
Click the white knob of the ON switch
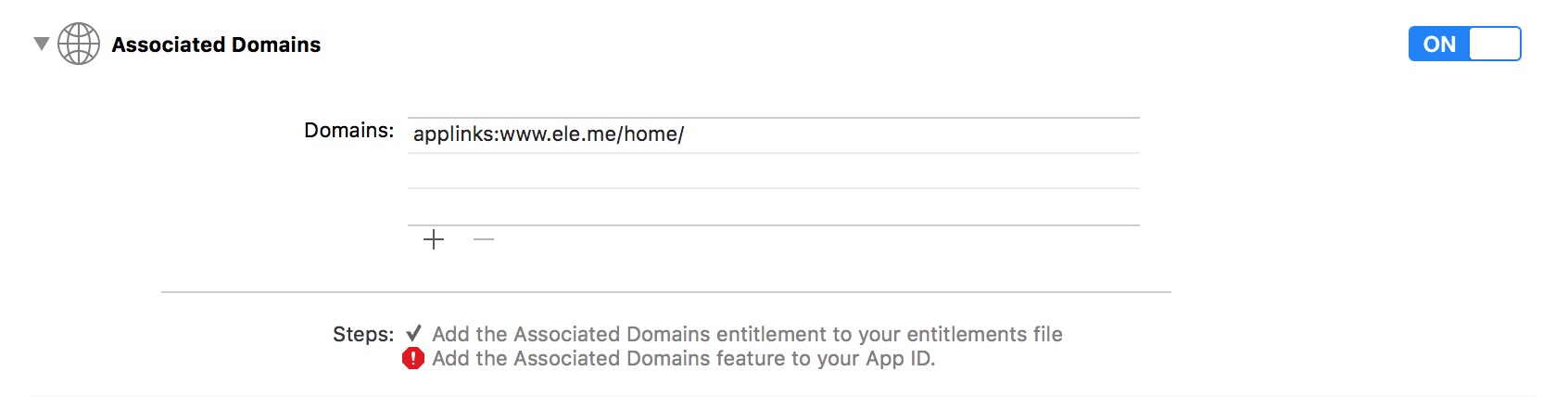1495,44
